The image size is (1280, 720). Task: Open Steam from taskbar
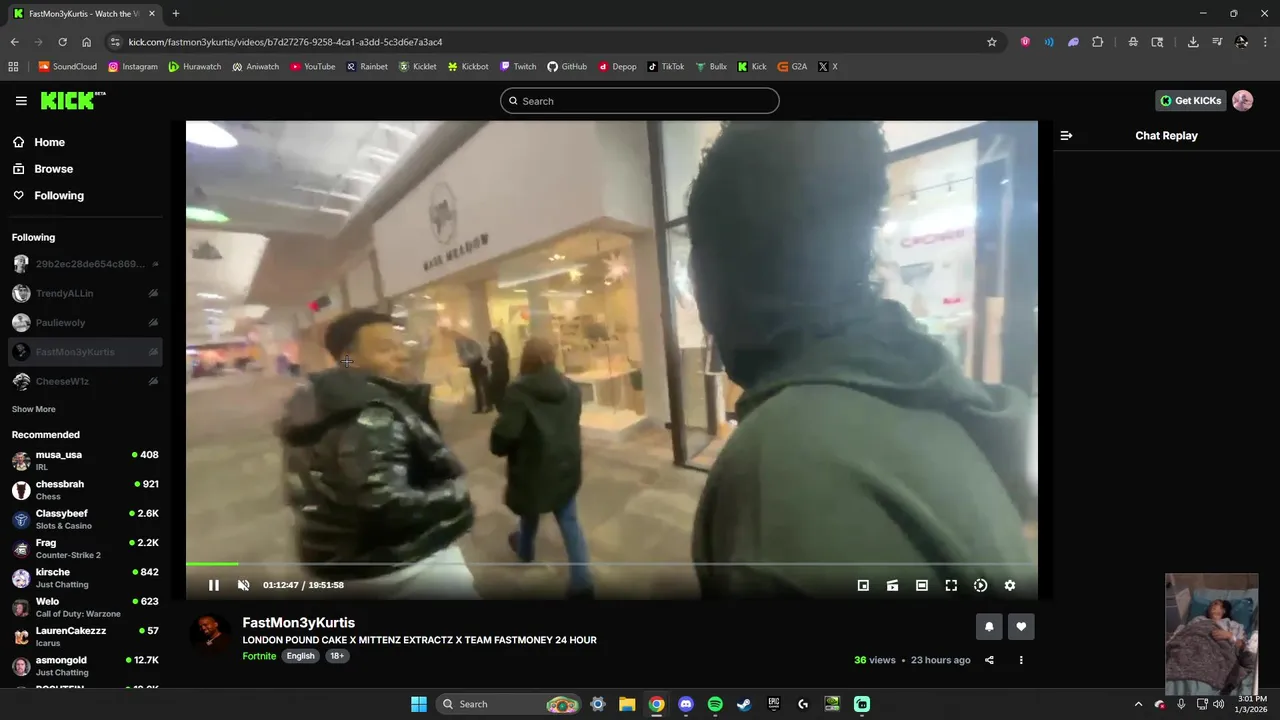[x=744, y=704]
